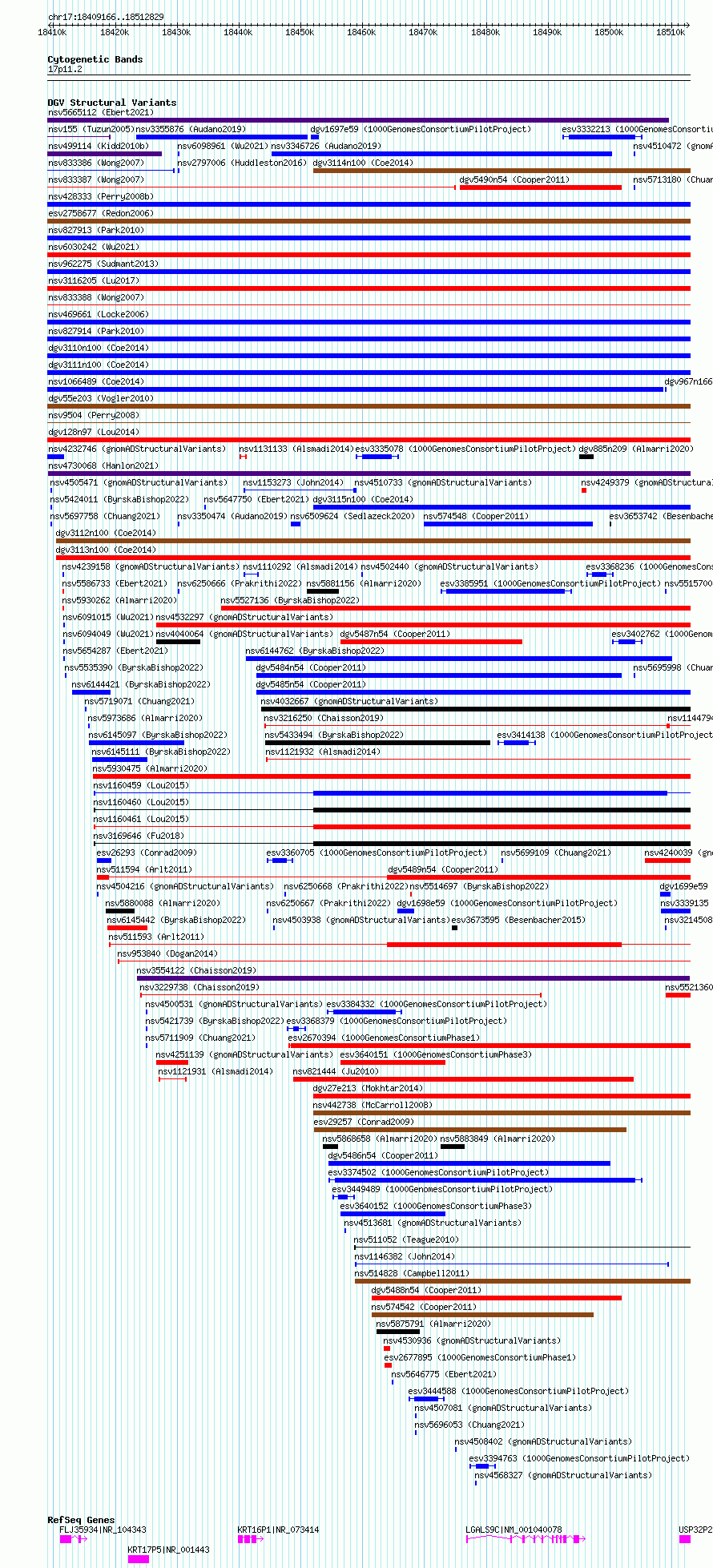
Task: Select variant nsv5527136 (ByrskaBishop2022)
Action: click(289, 600)
